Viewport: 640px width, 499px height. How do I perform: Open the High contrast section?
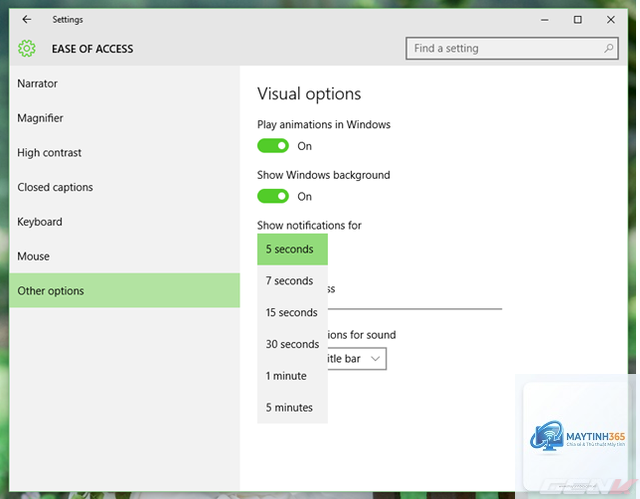(x=124, y=153)
